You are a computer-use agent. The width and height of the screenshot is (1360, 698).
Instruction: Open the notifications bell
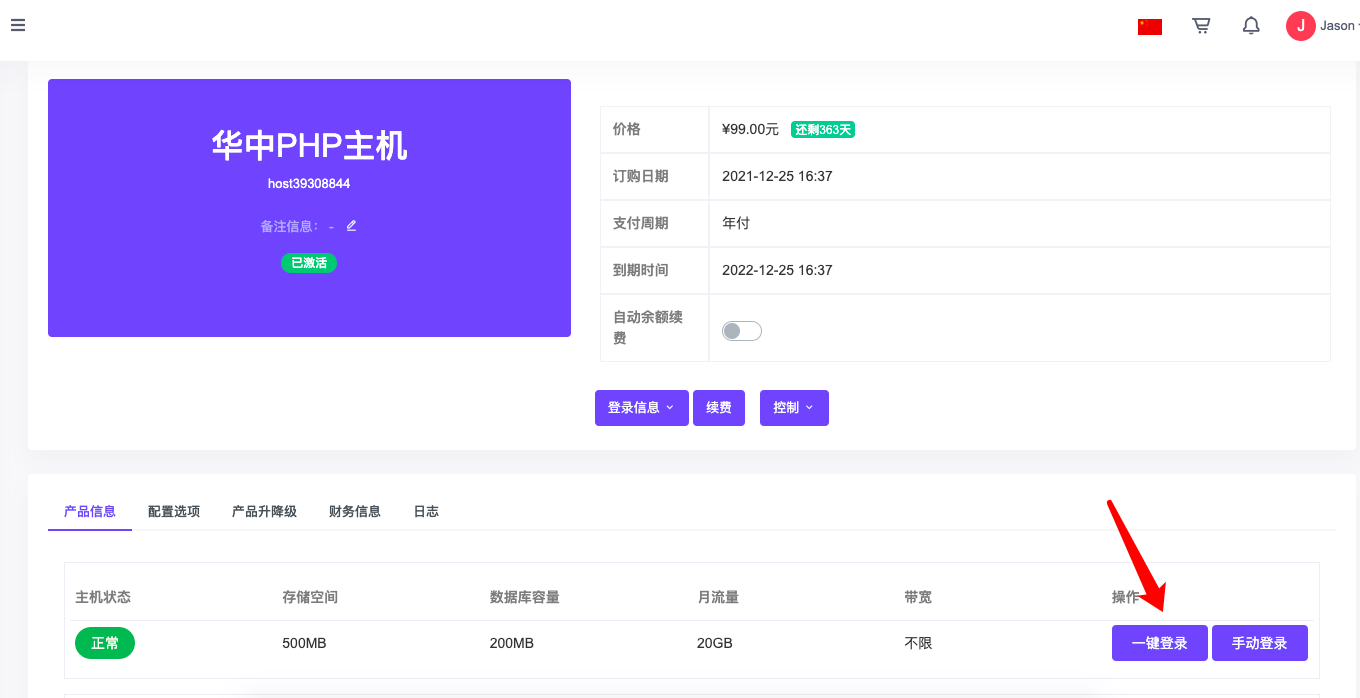point(1250,26)
